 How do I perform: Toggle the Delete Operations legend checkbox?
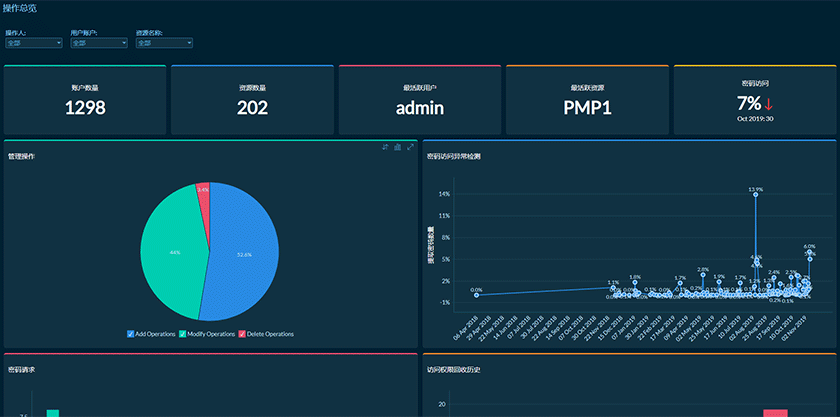pos(242,334)
